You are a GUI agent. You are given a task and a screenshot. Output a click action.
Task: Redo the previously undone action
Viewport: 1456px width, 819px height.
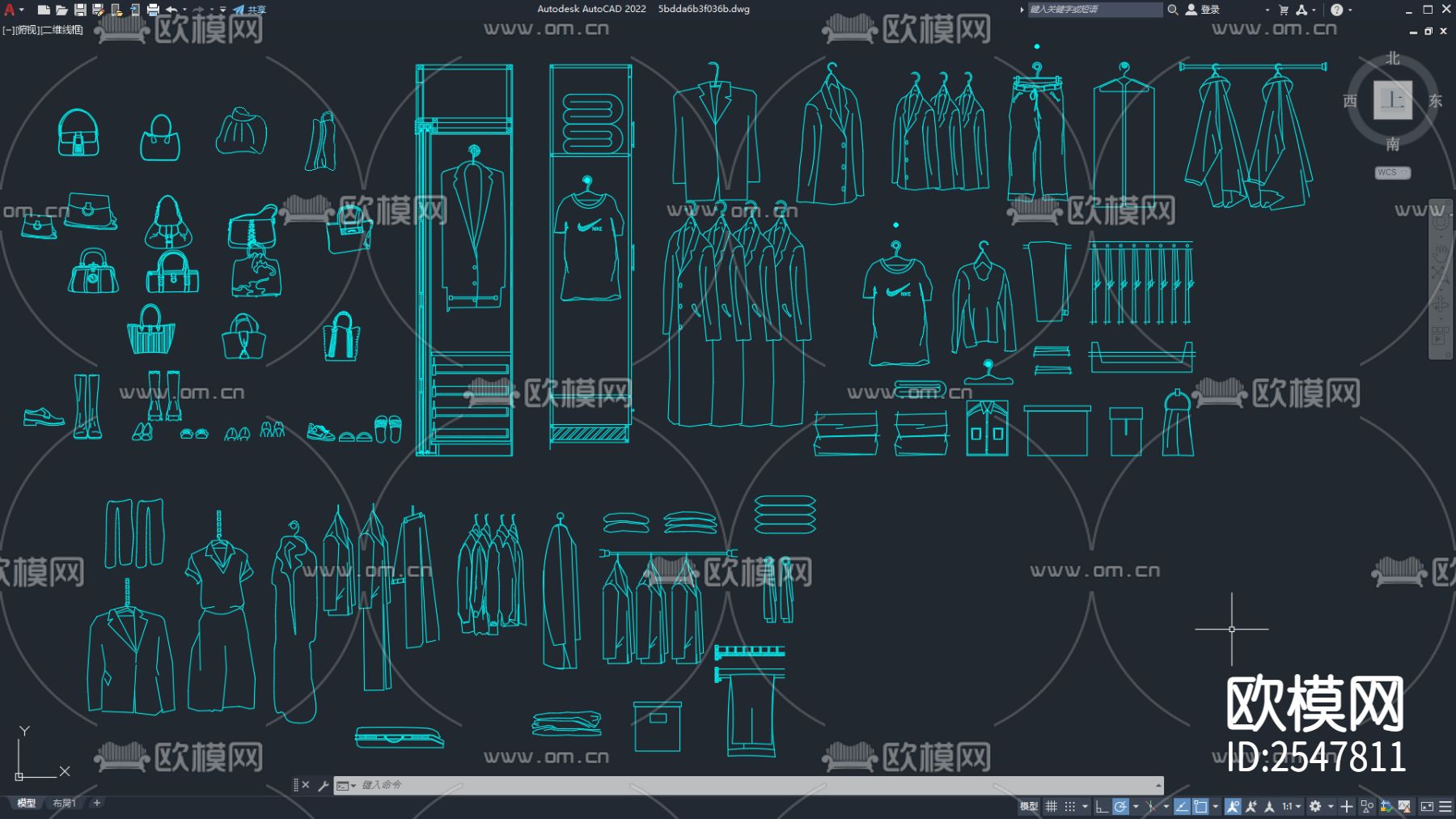(198, 10)
